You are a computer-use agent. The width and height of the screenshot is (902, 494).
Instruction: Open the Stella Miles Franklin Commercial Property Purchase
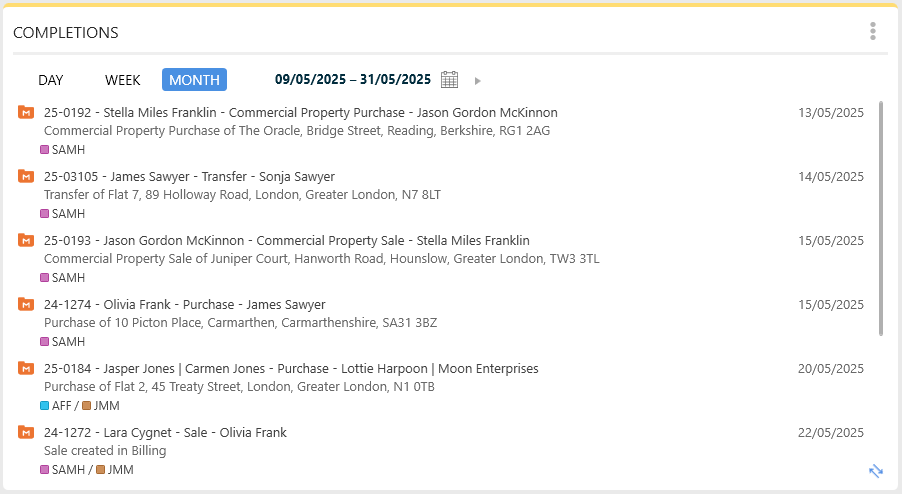pyautogui.click(x=300, y=113)
